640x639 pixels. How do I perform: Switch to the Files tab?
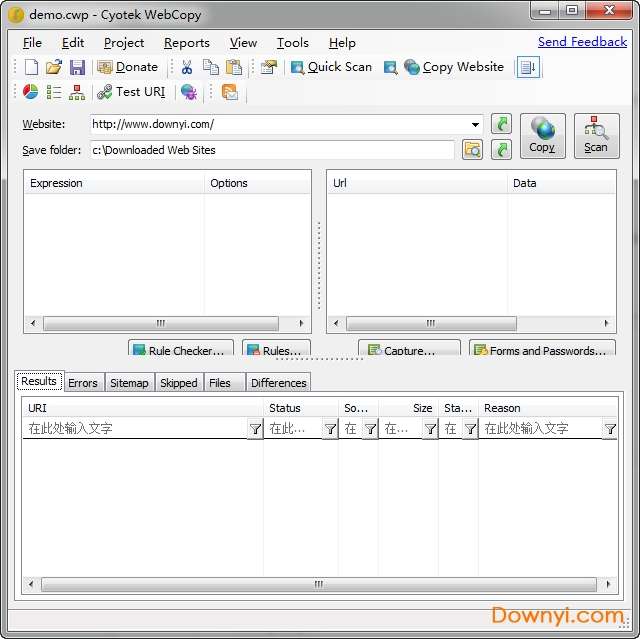[224, 383]
